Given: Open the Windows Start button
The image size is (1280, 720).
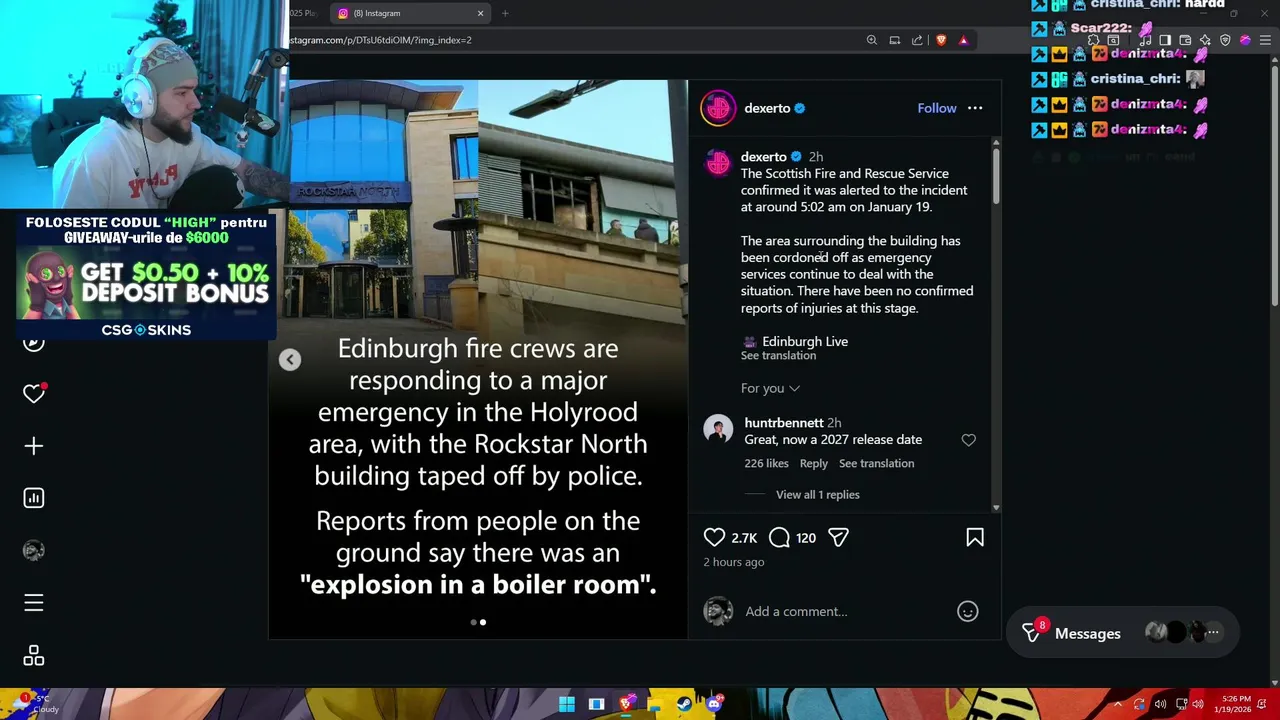Looking at the screenshot, I should point(567,704).
